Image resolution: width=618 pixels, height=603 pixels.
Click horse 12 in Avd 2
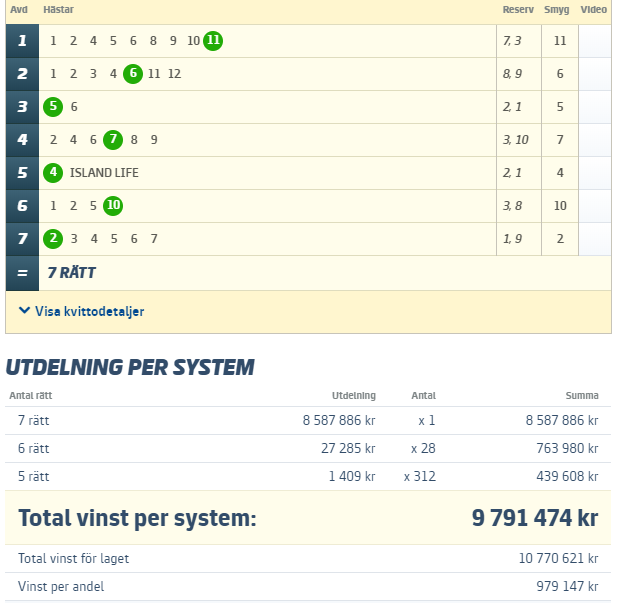coord(174,74)
